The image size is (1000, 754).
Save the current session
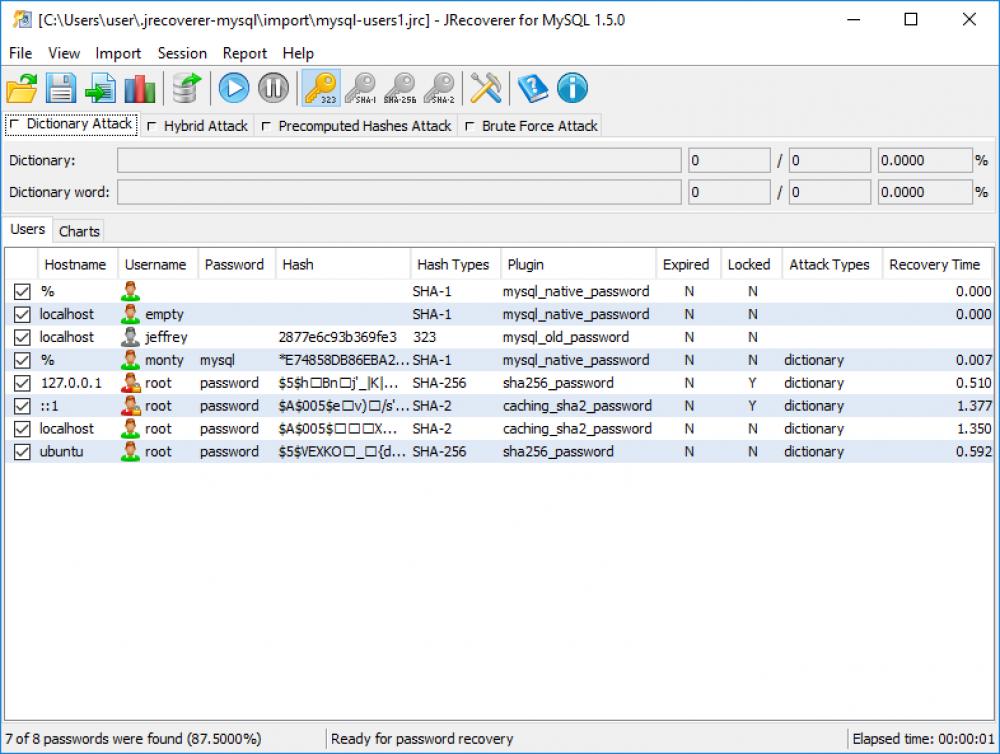60,88
